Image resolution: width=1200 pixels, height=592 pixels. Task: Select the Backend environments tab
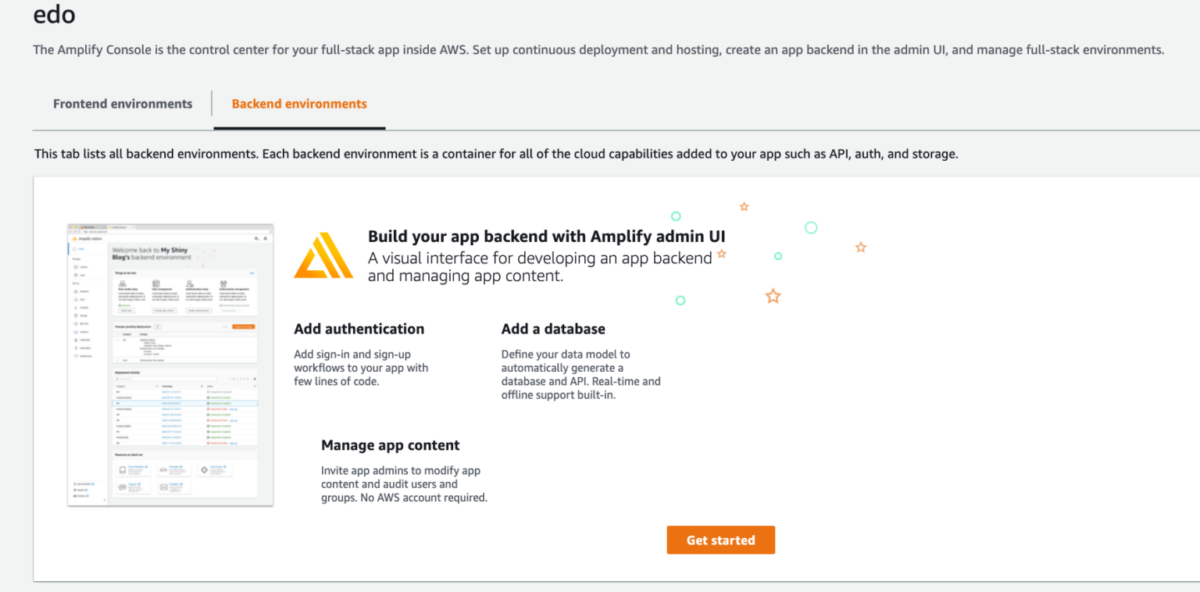point(299,104)
